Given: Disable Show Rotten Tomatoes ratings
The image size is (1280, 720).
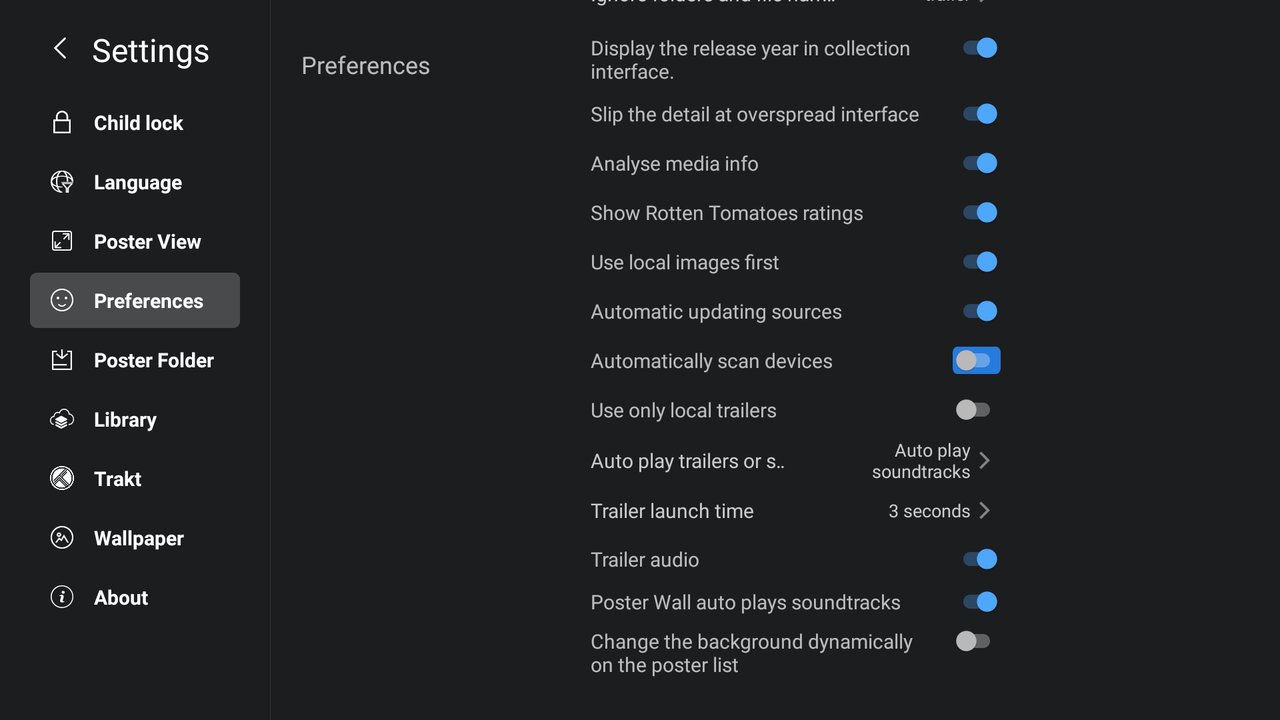Looking at the screenshot, I should [x=980, y=212].
